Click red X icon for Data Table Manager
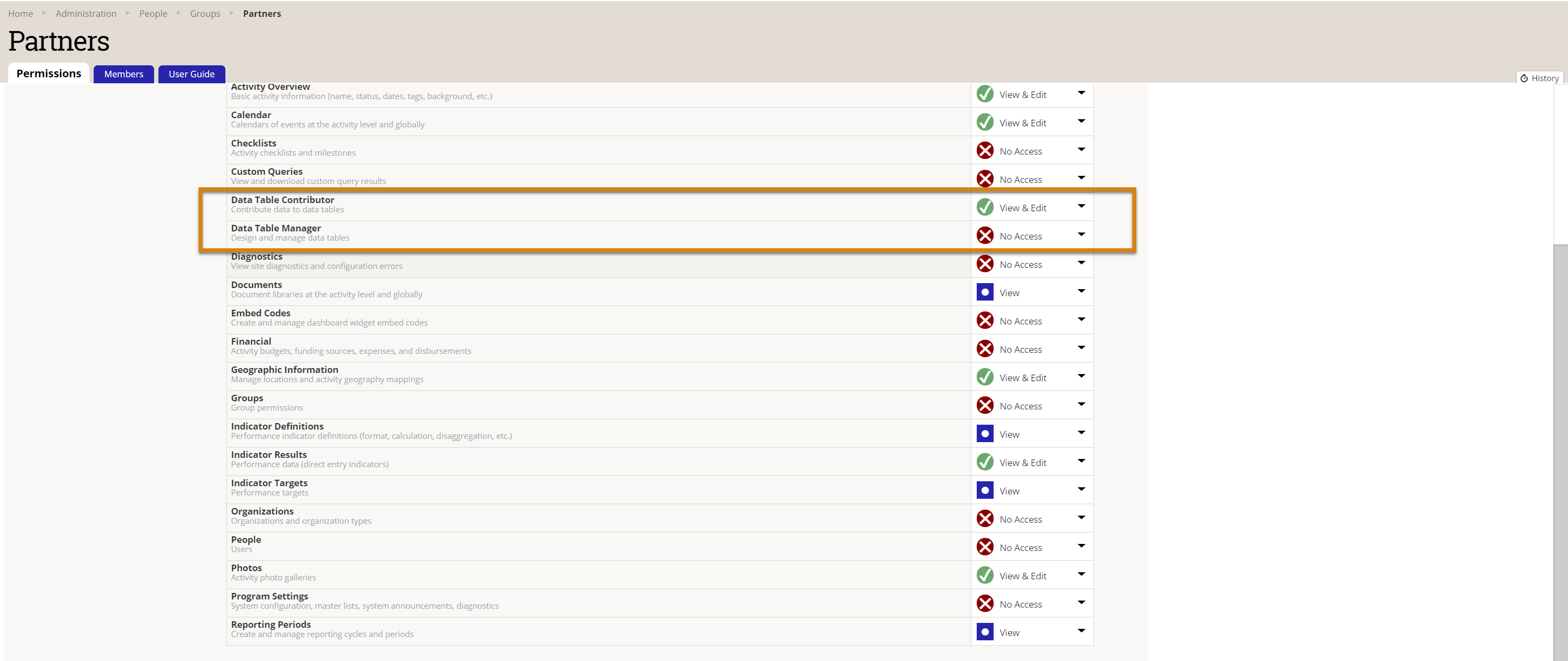1568x661 pixels. 984,236
